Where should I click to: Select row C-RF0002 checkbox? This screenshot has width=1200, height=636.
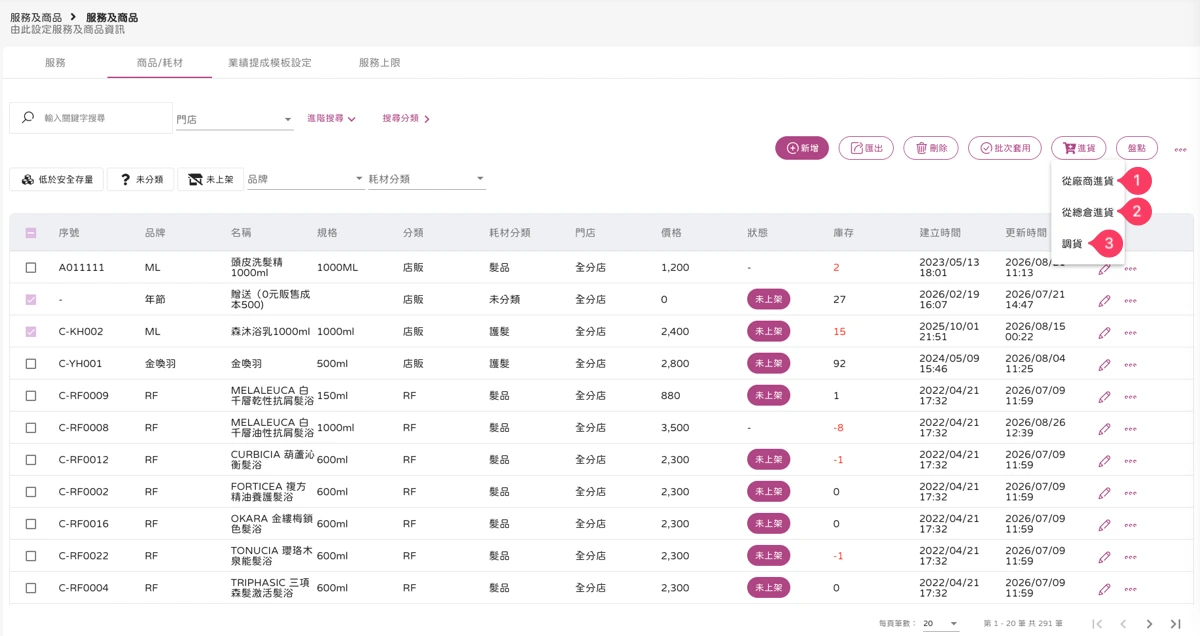click(x=31, y=492)
